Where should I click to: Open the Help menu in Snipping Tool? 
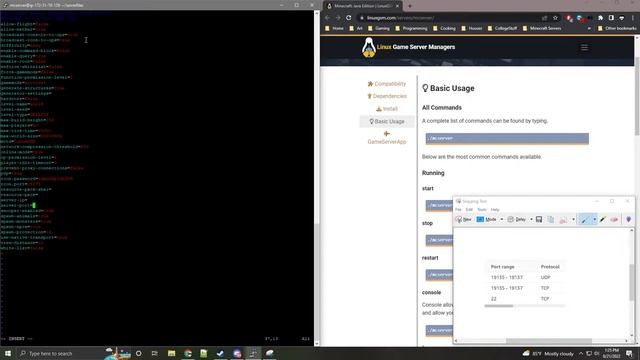coord(495,209)
